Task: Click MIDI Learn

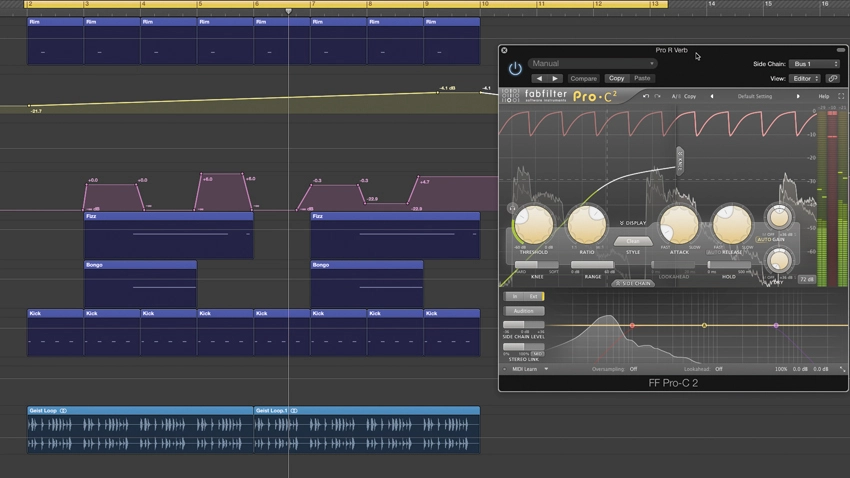Action: click(524, 369)
